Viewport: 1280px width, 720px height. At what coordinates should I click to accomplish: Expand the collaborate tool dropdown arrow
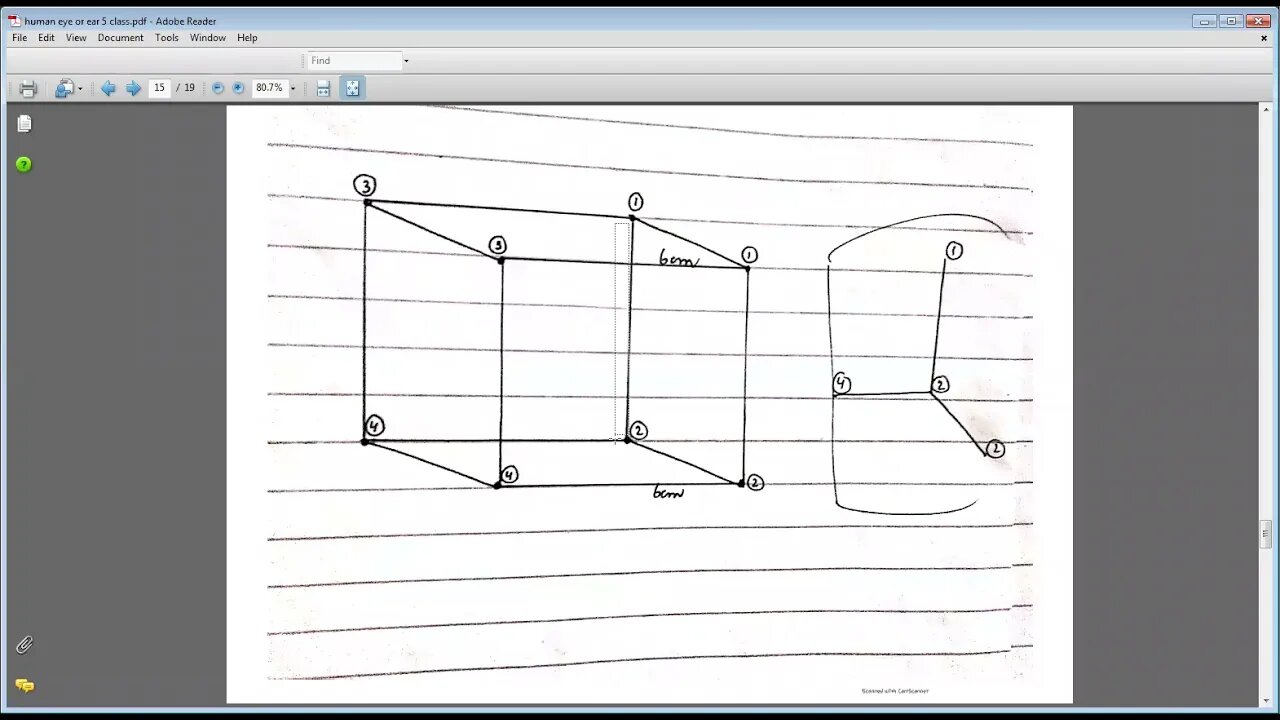pos(80,89)
